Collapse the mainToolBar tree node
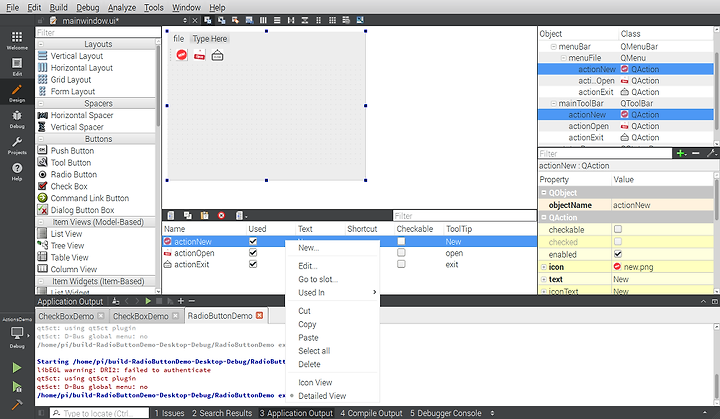Image resolution: width=720 pixels, height=419 pixels. click(x=554, y=103)
